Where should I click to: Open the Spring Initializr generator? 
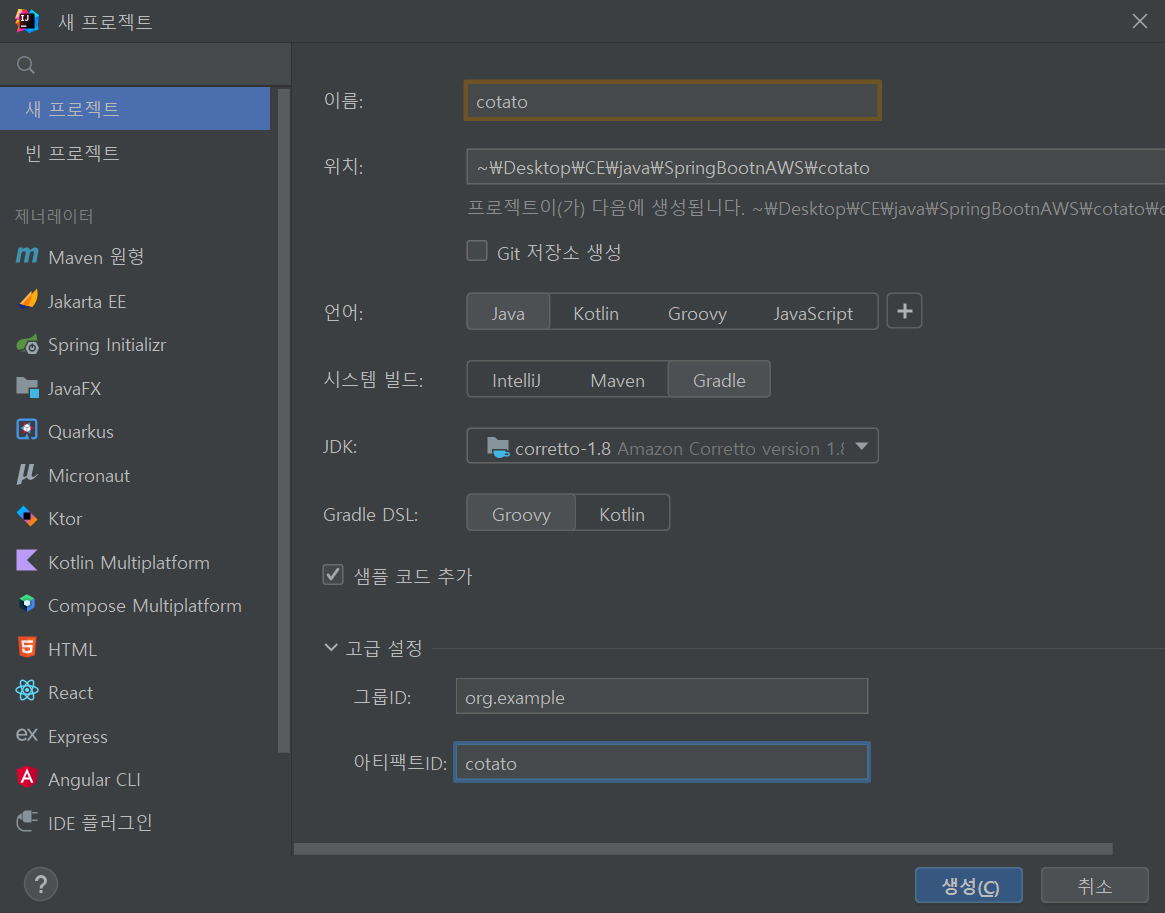coord(135,344)
